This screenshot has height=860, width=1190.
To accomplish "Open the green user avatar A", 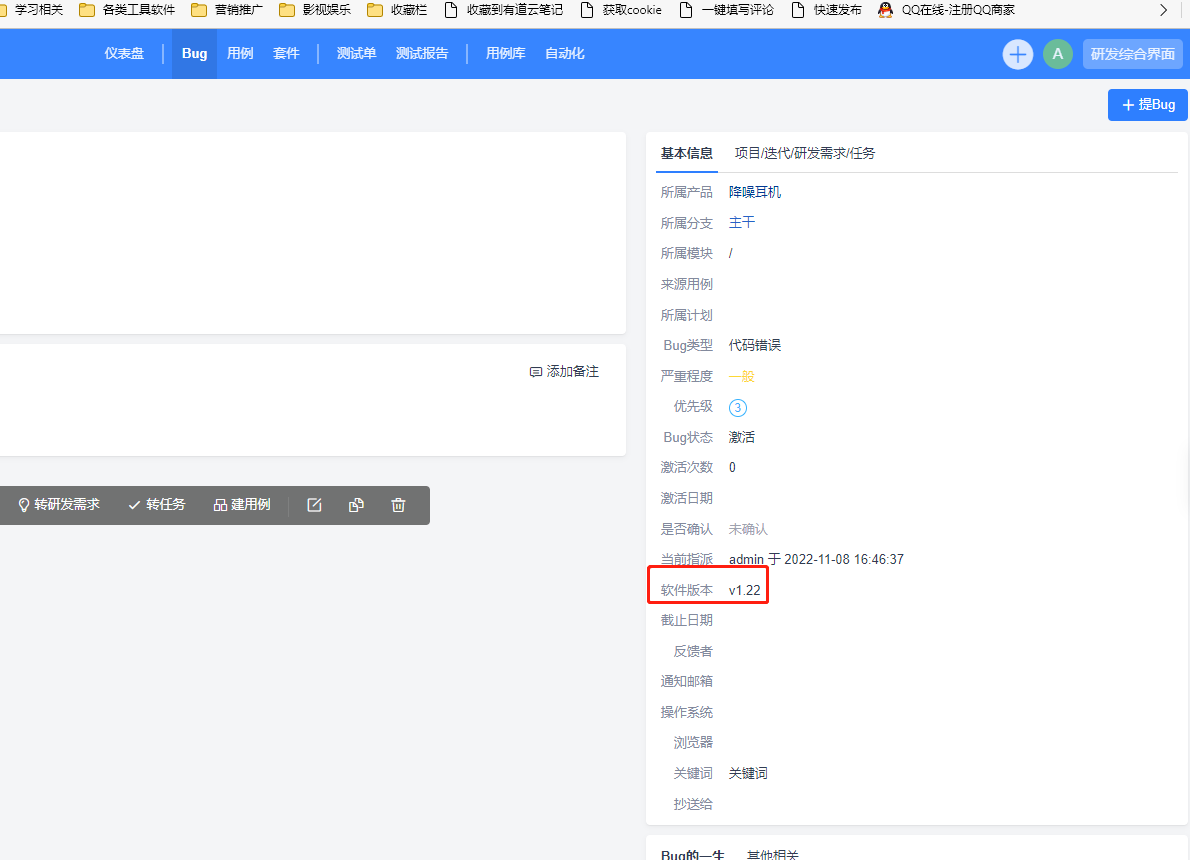I will [1057, 54].
